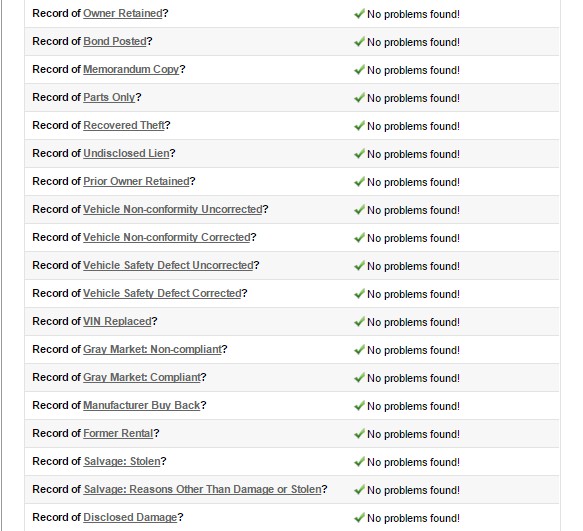Click green checkmark in Salvage: Stolen row
The height and width of the screenshot is (531, 583).
[359, 462]
